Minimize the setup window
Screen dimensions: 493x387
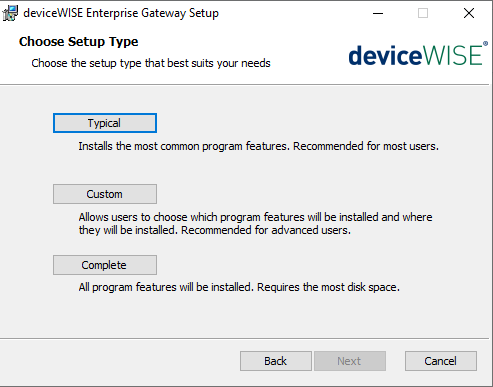click(378, 13)
